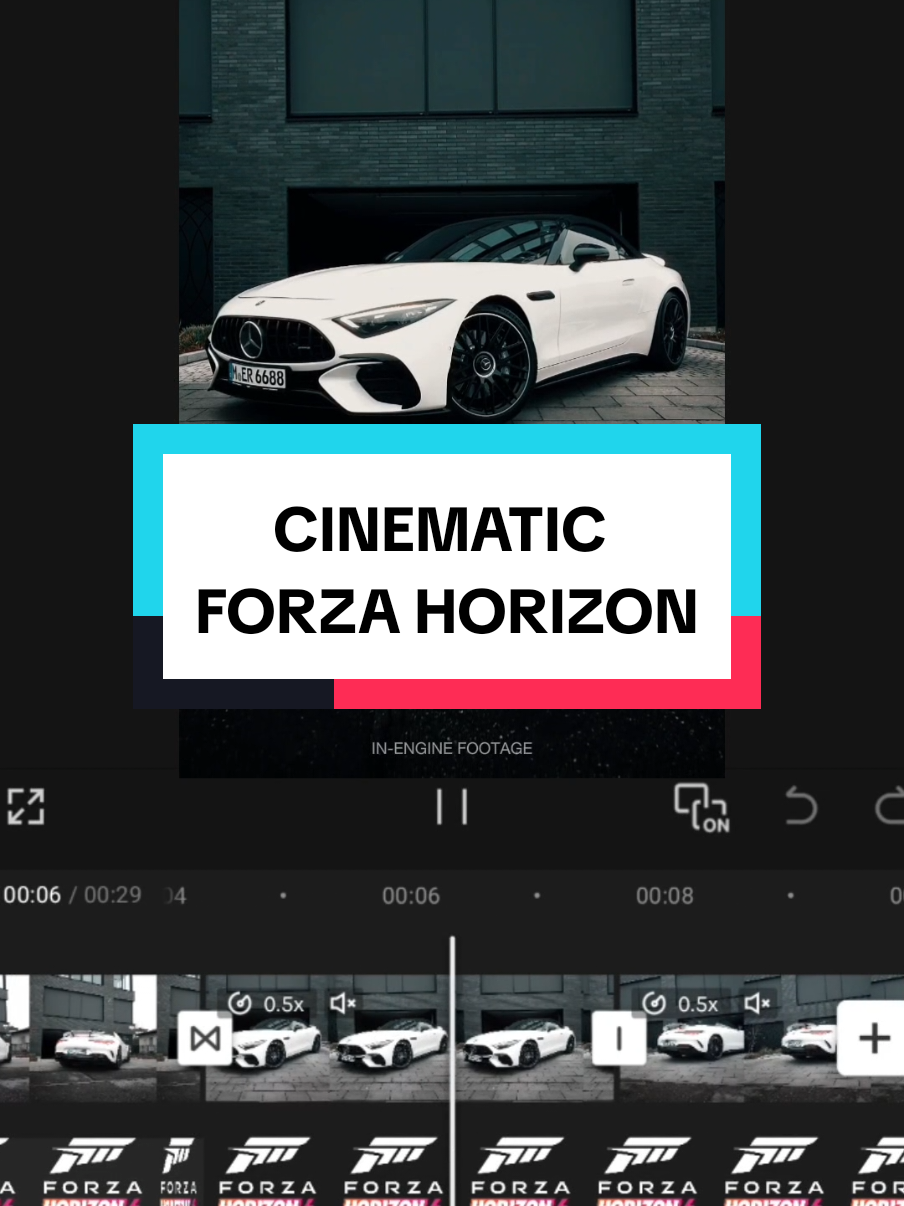Click the 00:06 ruler mark
Image resolution: width=904 pixels, height=1206 pixels.
point(411,895)
